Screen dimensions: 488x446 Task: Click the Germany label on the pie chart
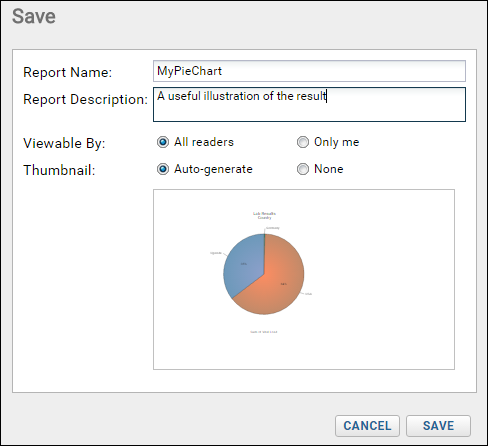click(x=273, y=228)
